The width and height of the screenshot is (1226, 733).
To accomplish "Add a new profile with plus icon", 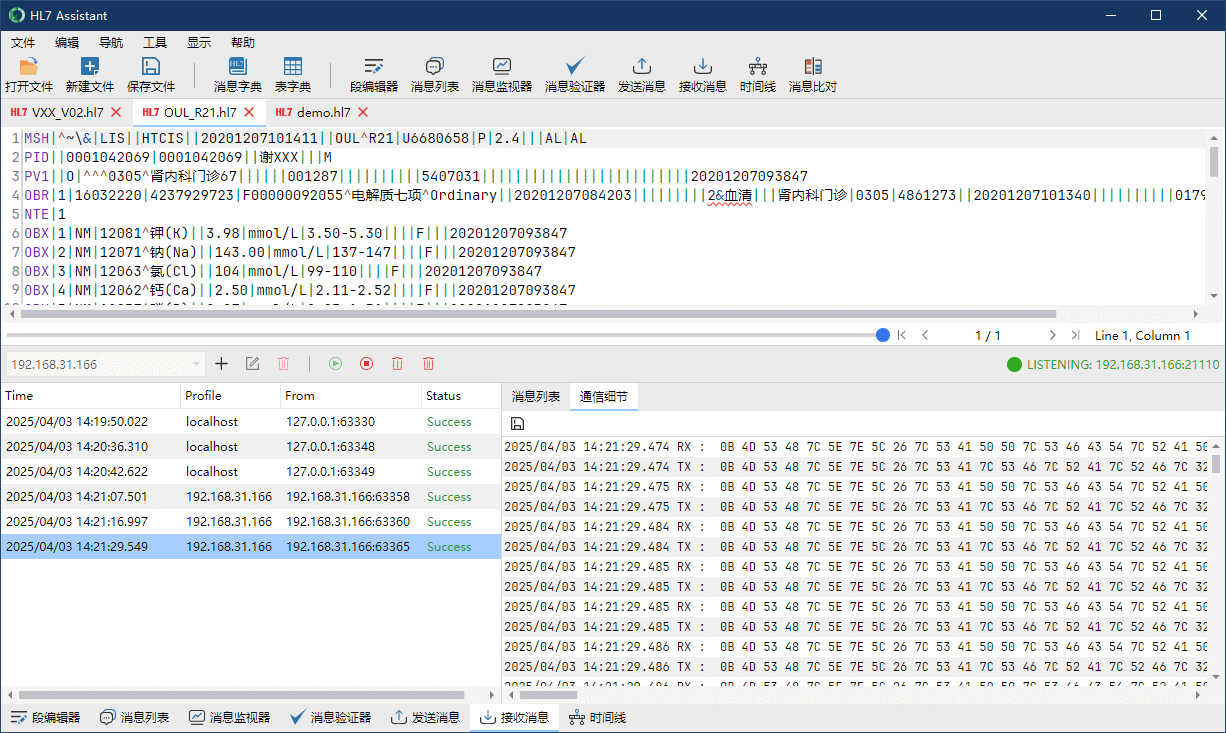I will coord(222,364).
